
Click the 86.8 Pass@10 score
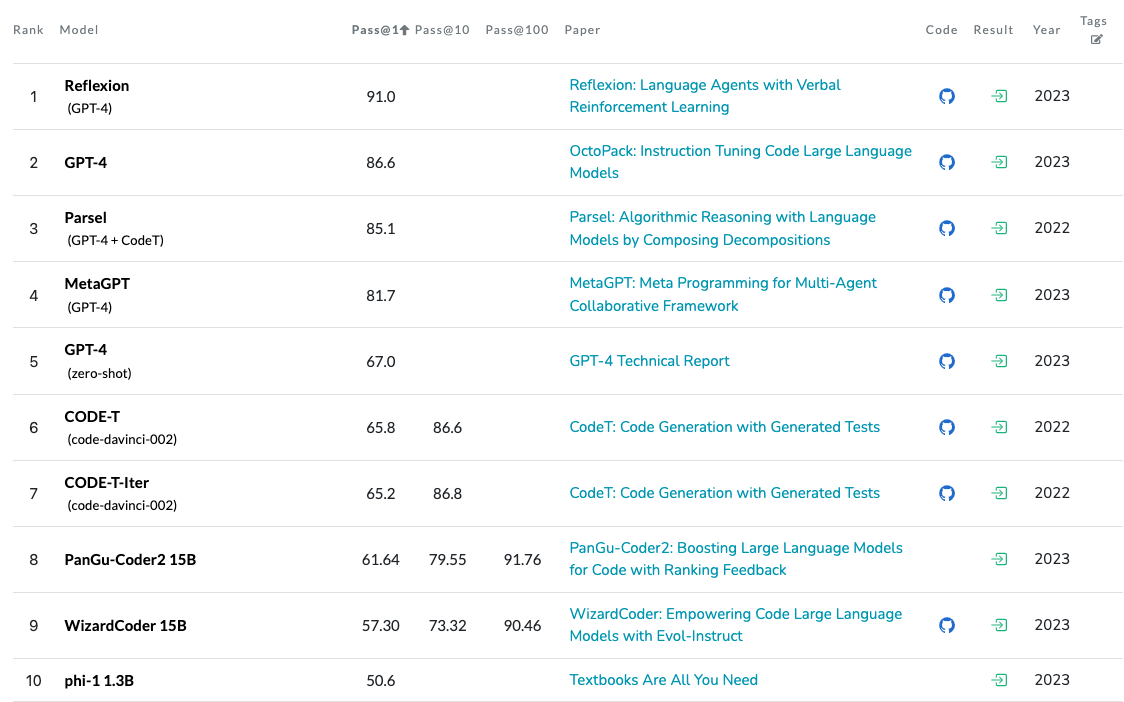447,493
